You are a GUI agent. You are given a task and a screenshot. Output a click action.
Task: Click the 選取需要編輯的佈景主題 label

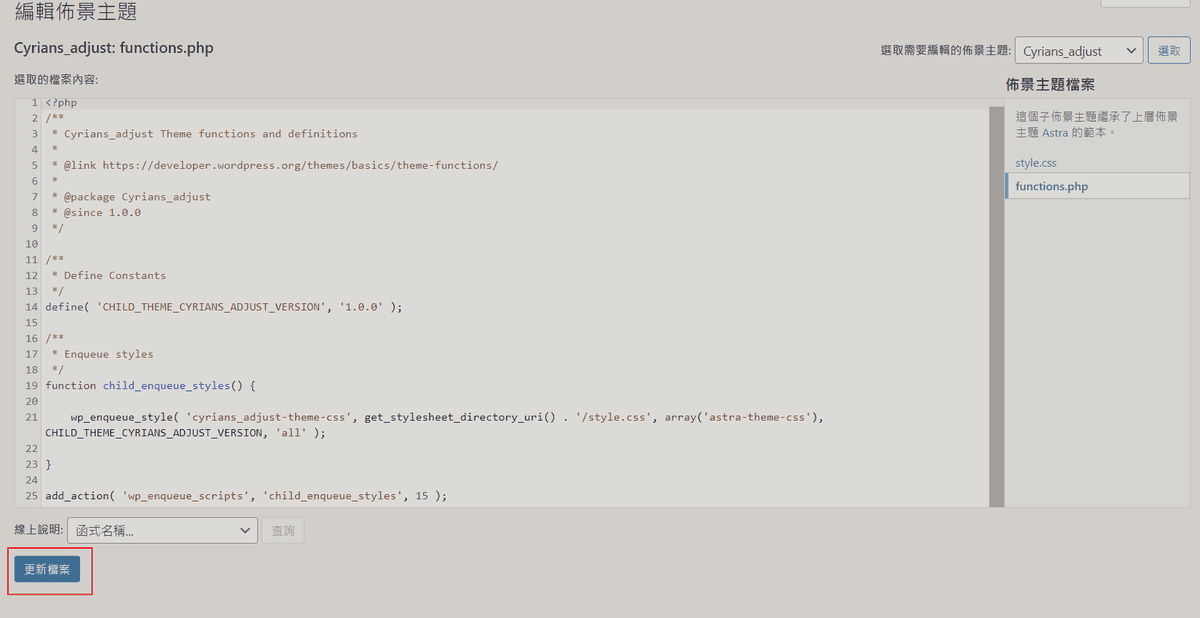(x=944, y=51)
